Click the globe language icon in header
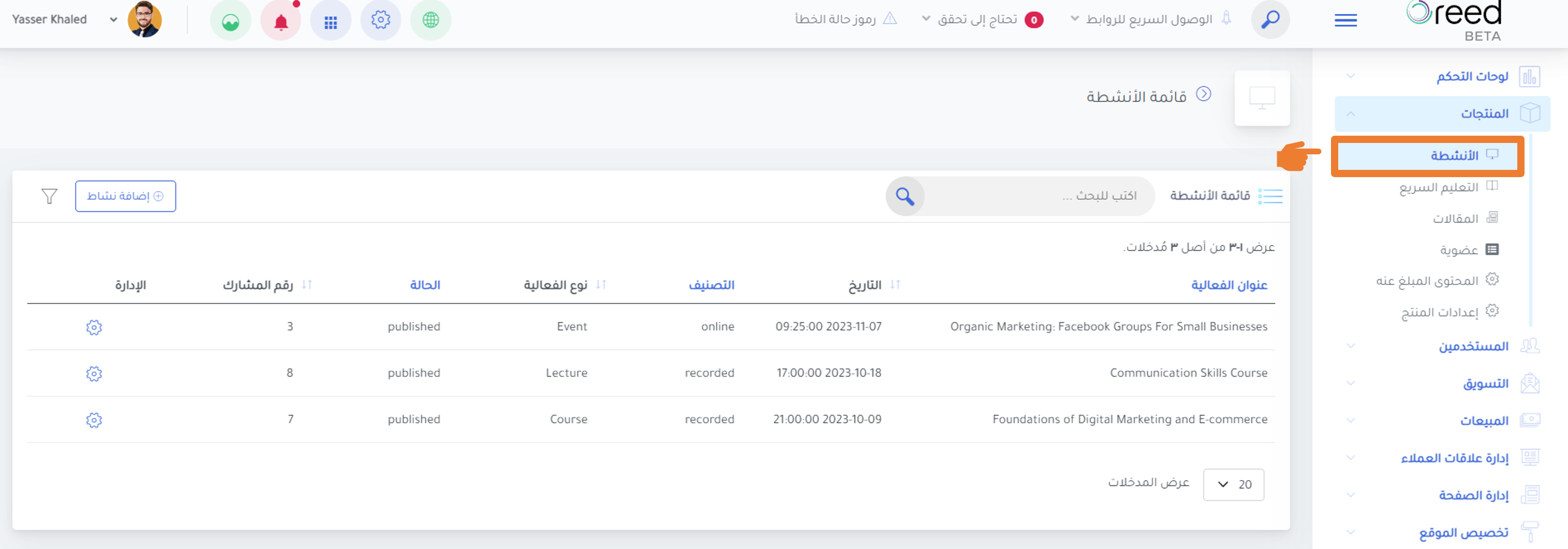The image size is (1568, 549). [x=431, y=20]
